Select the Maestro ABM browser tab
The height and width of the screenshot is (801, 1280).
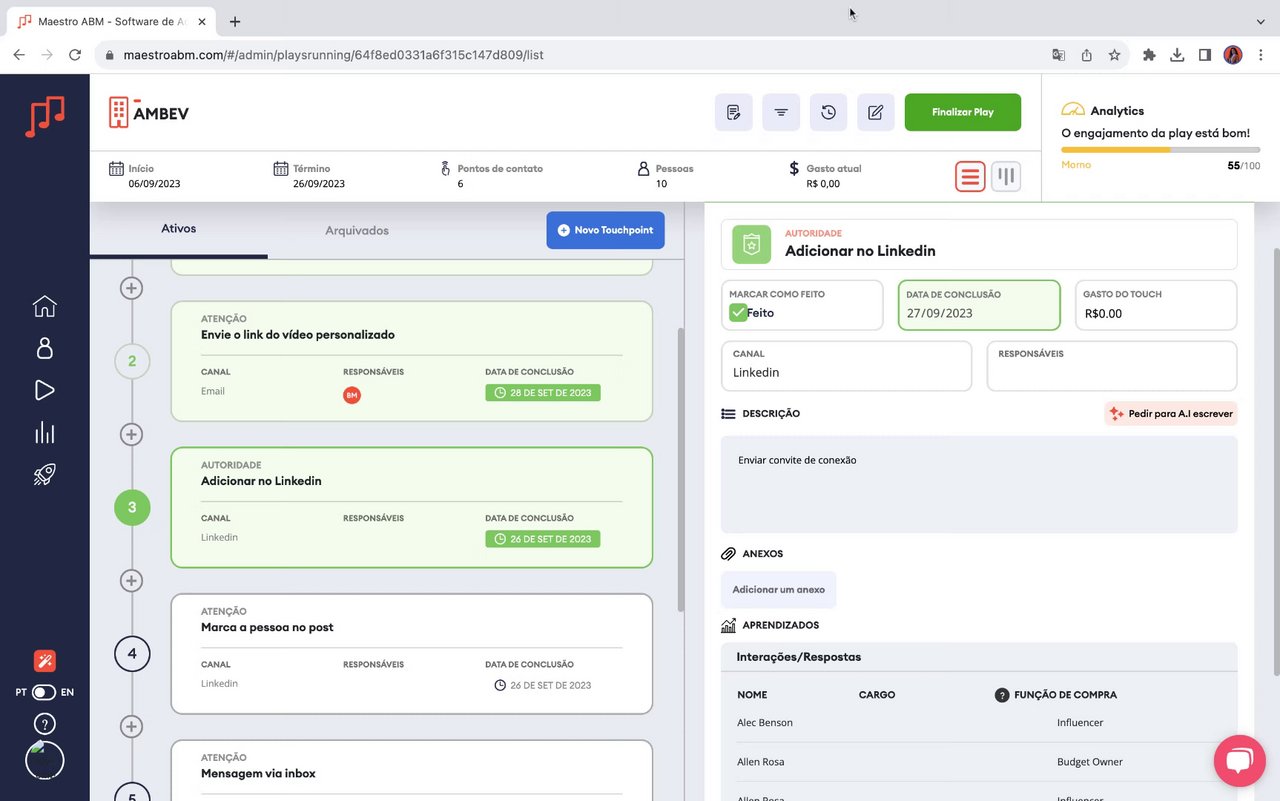click(113, 21)
